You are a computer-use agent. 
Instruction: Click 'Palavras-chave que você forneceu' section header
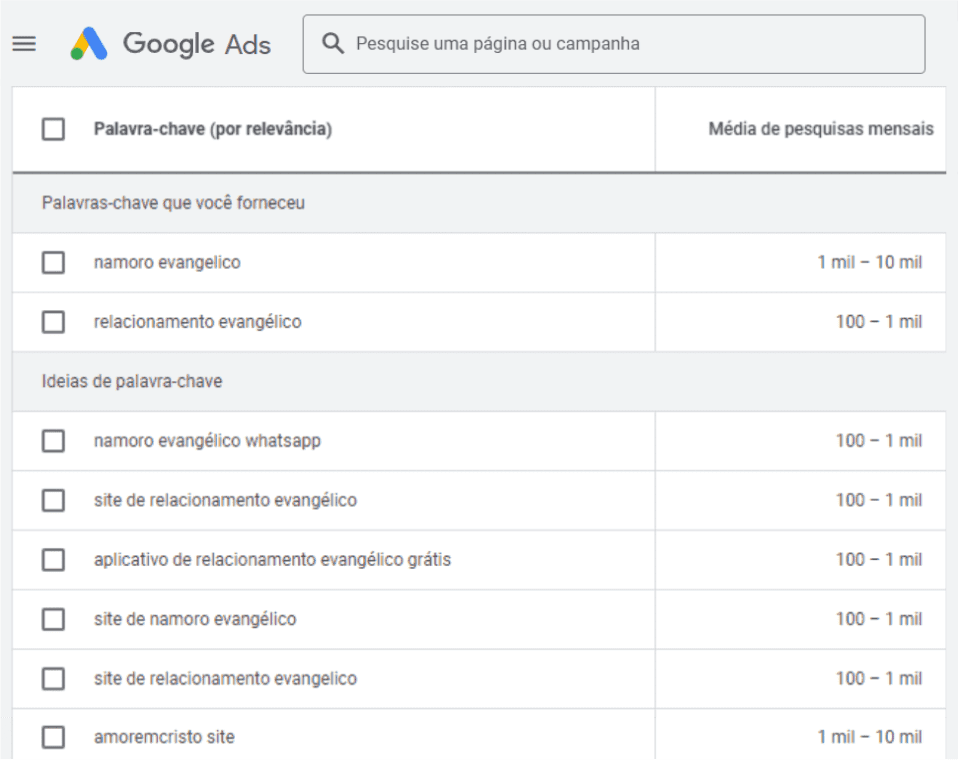click(173, 203)
